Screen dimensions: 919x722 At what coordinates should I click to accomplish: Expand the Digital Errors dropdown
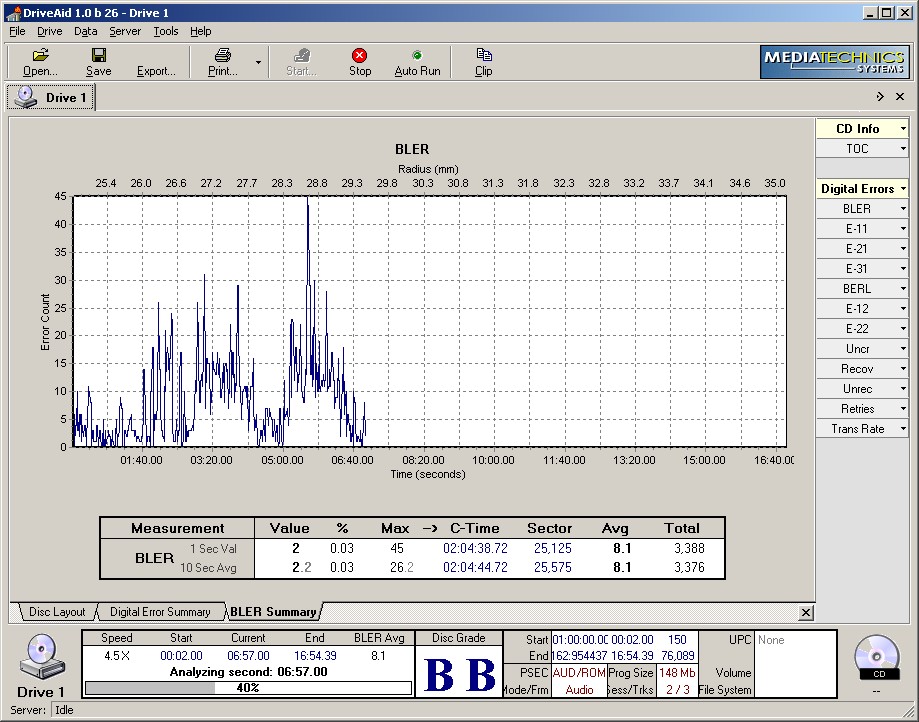(x=903, y=189)
